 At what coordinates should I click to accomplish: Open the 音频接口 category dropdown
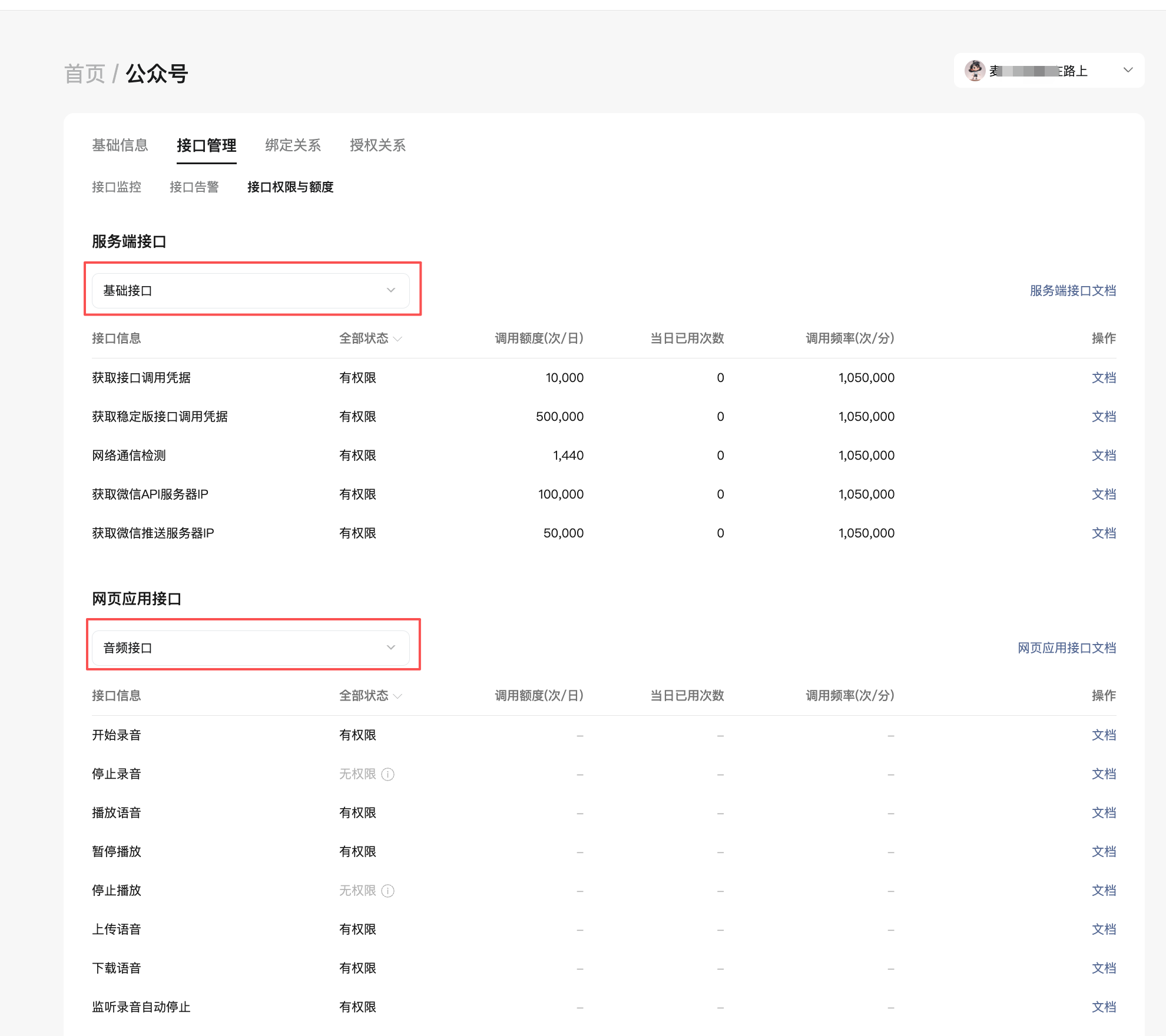[x=250, y=647]
